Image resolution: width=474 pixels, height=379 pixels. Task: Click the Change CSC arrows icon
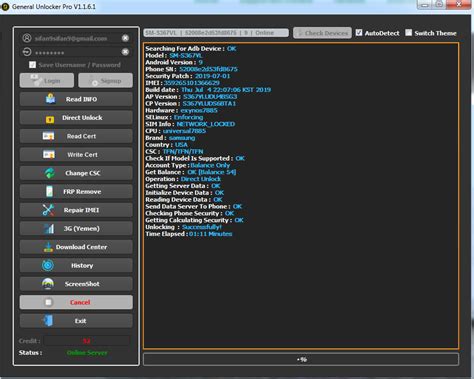(x=50, y=173)
